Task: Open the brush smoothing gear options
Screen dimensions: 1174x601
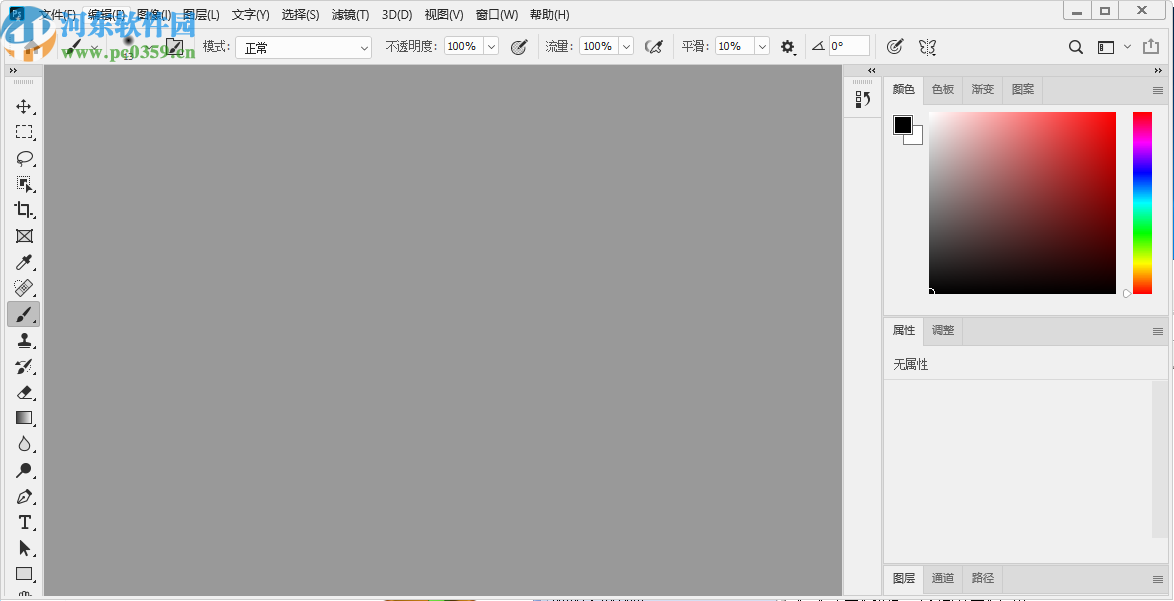Action: click(x=787, y=46)
